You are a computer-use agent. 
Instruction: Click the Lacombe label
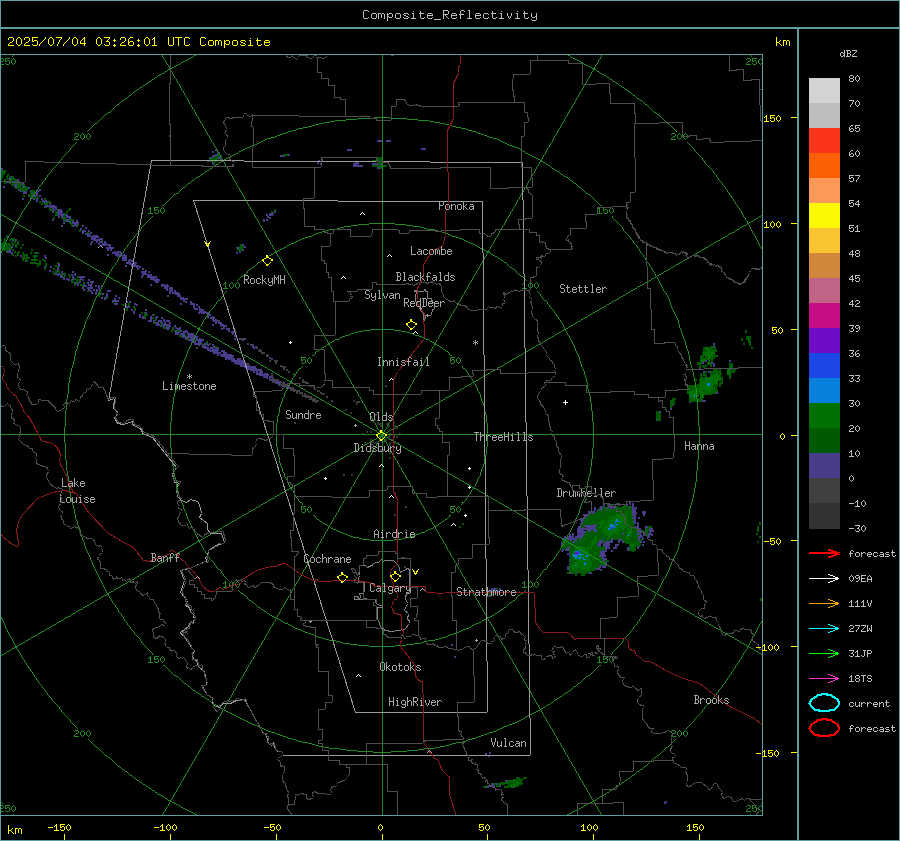click(431, 251)
